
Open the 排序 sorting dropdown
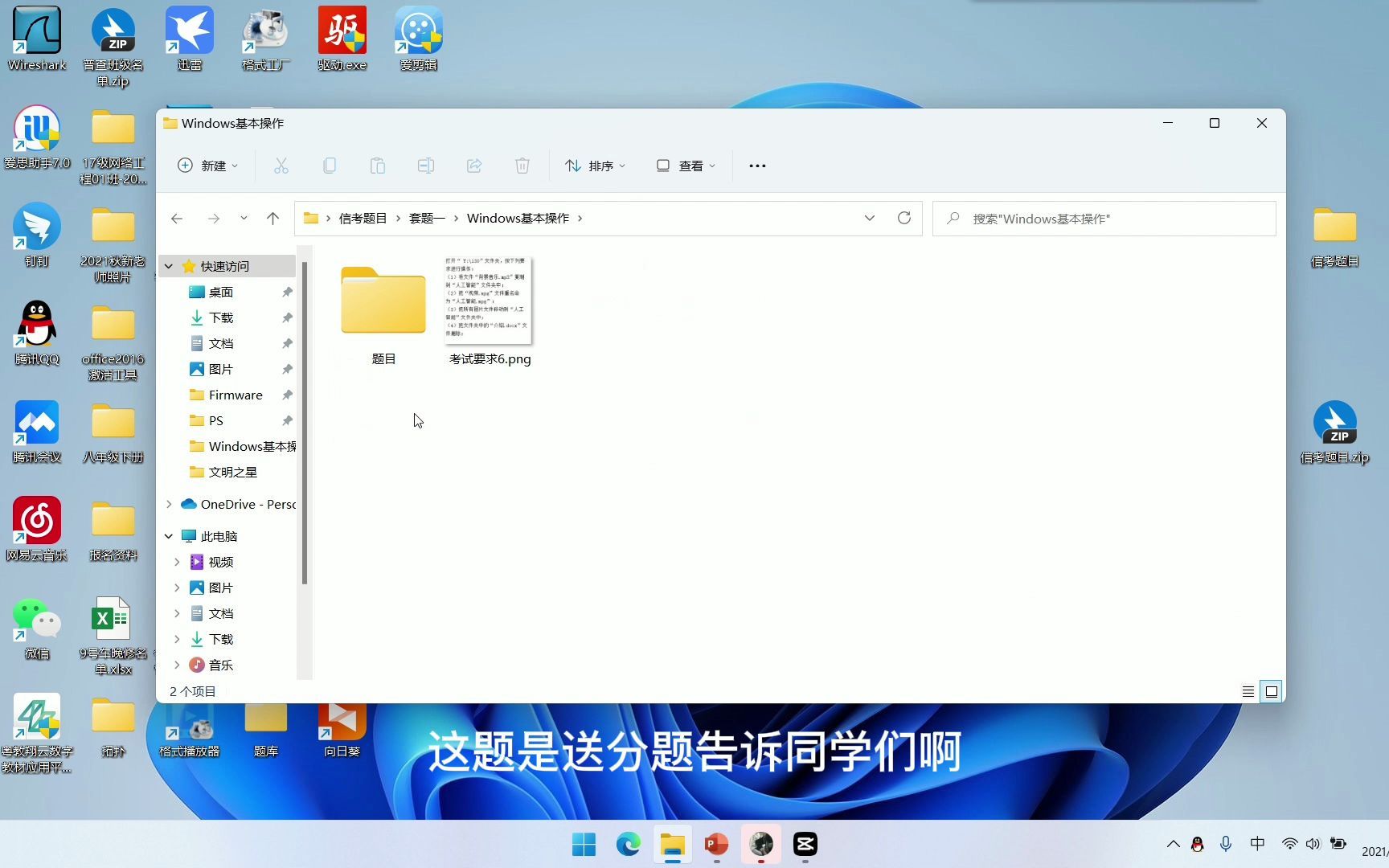click(x=595, y=166)
